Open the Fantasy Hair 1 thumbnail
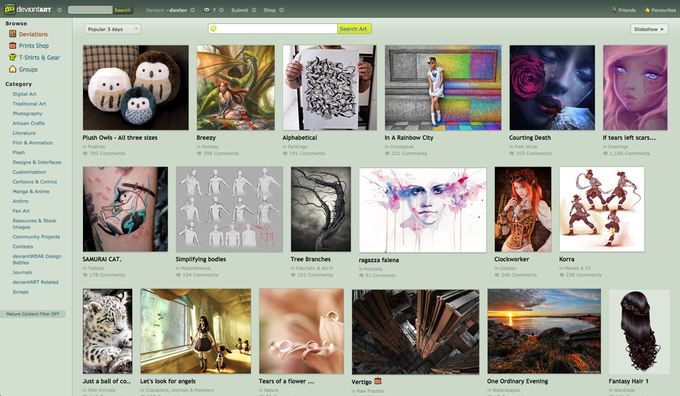The height and width of the screenshot is (396, 680). pos(639,331)
